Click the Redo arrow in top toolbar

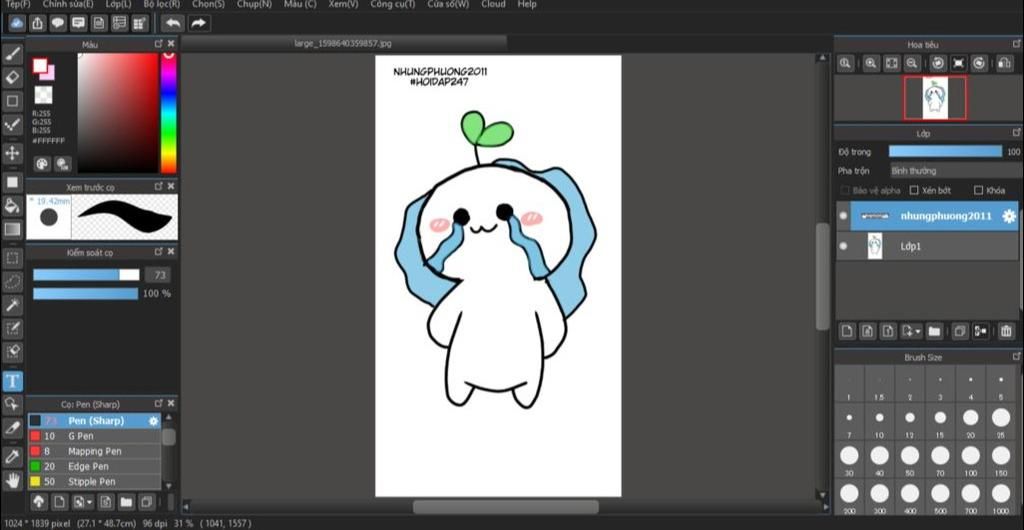(x=199, y=23)
